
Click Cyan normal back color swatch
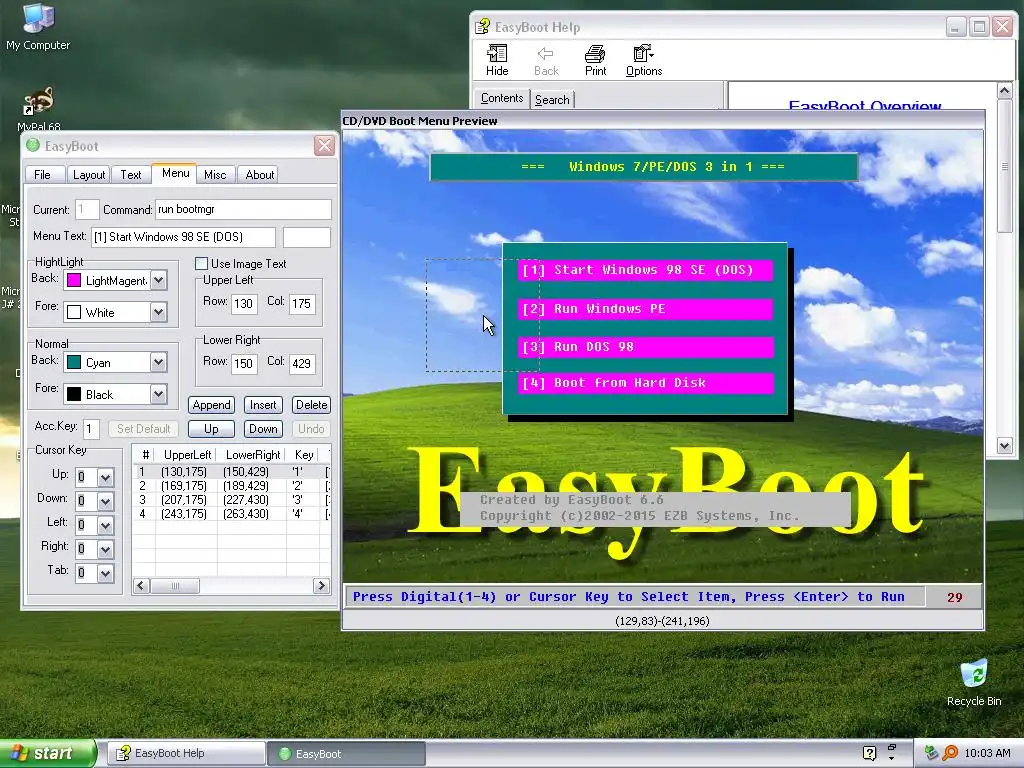coord(74,362)
